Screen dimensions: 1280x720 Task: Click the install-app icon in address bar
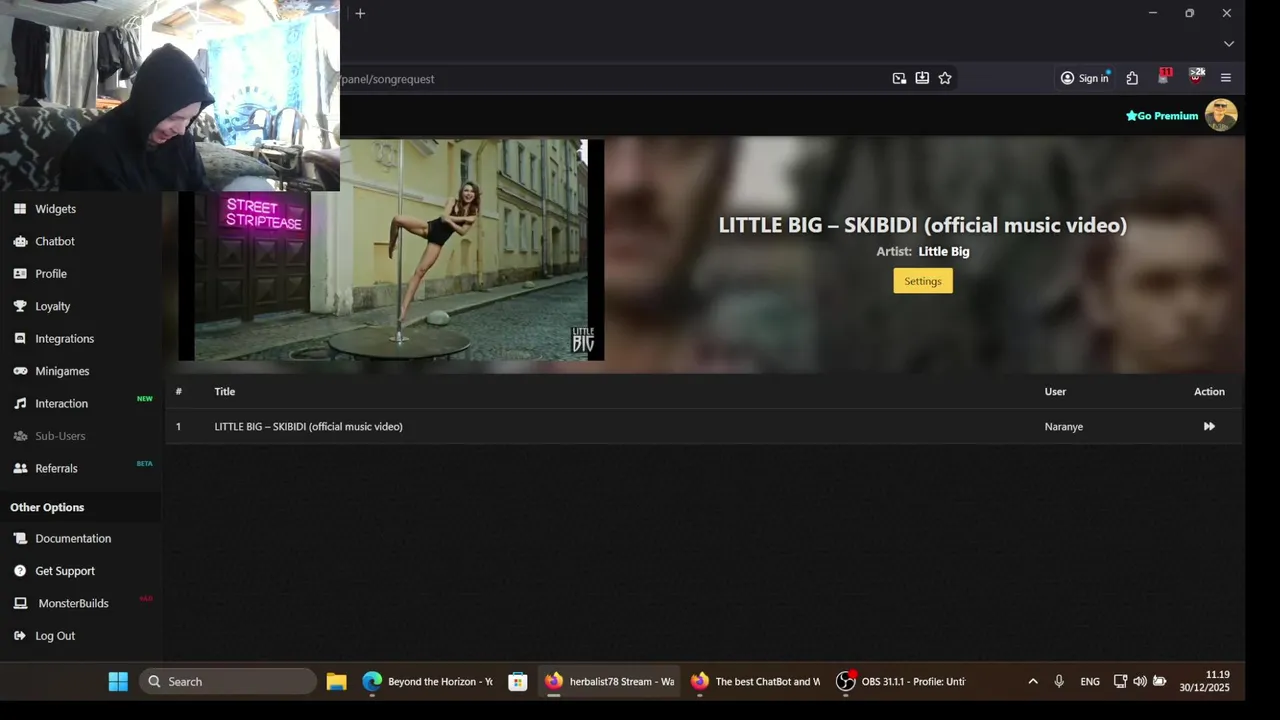922,78
